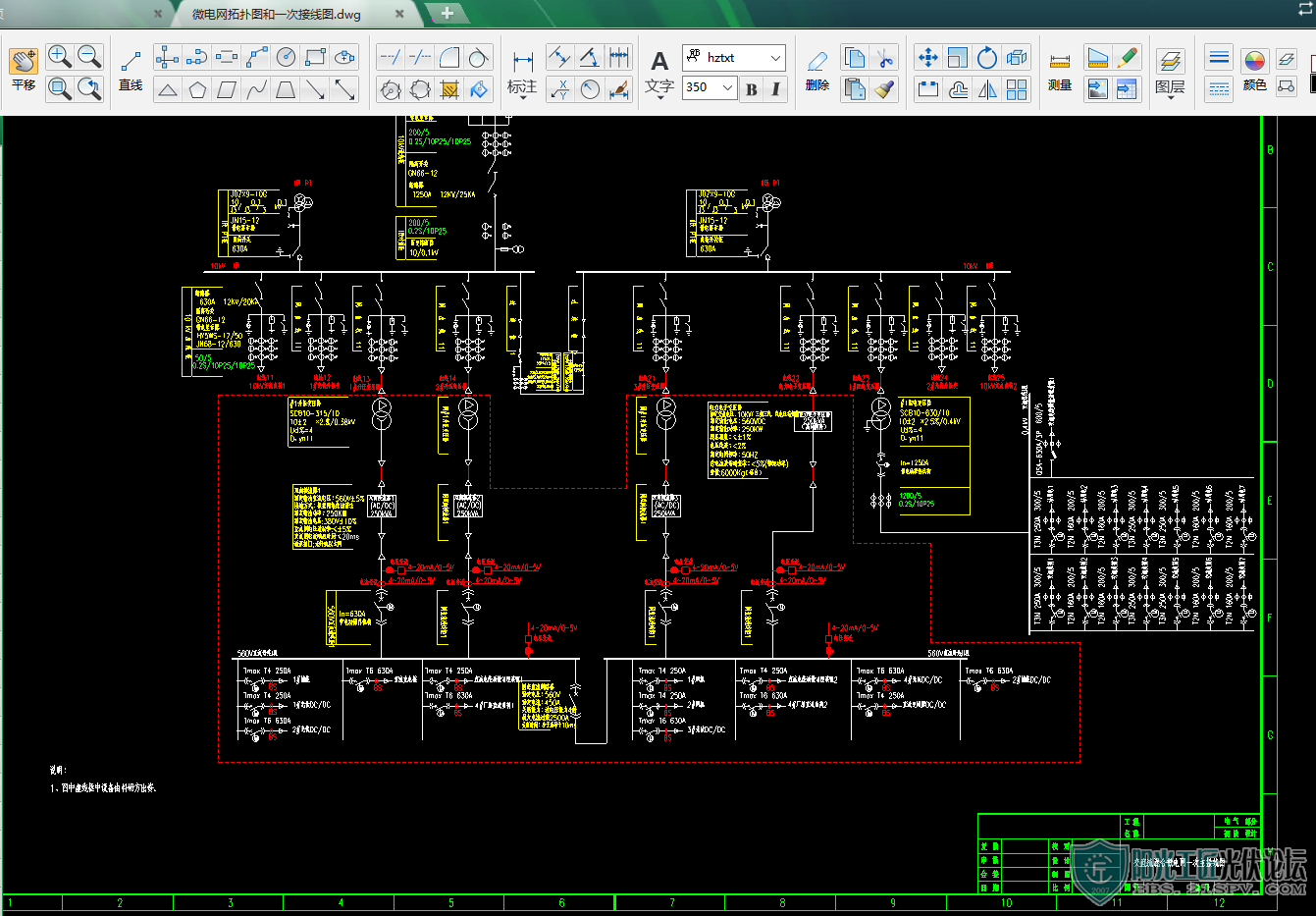Click the format brush icon
Viewport: 1316px width, 916px height.
884,89
